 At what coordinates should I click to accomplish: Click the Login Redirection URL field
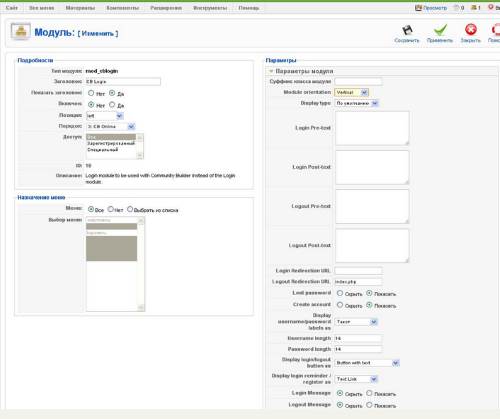[x=358, y=270]
